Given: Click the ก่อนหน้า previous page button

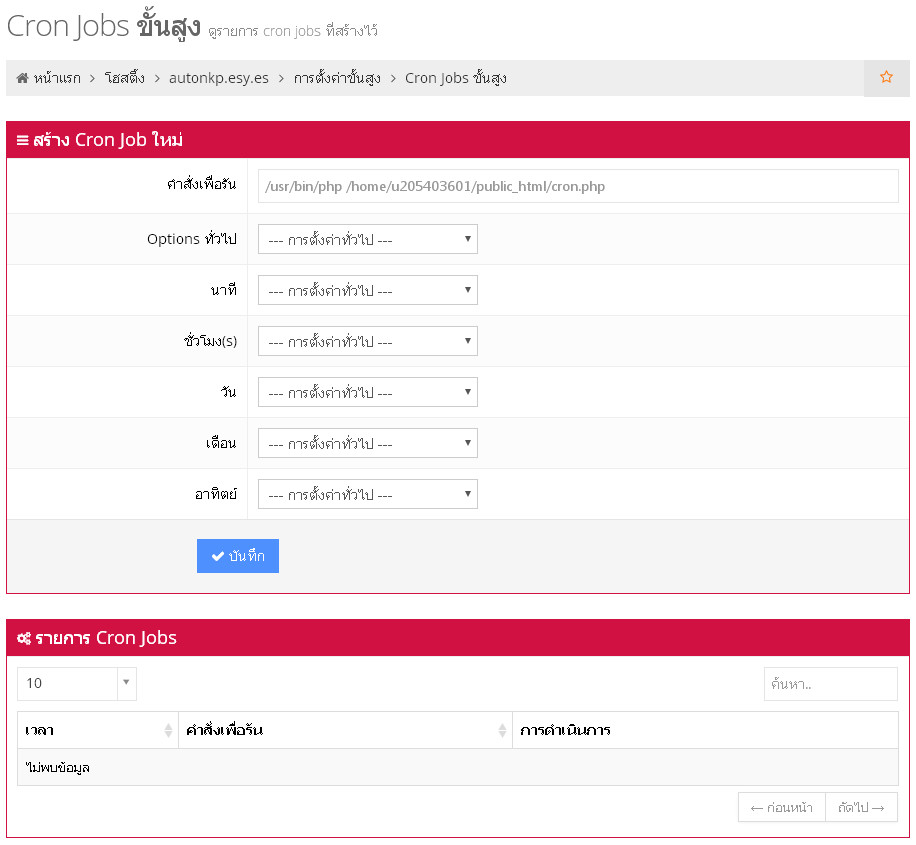Looking at the screenshot, I should tap(781, 807).
